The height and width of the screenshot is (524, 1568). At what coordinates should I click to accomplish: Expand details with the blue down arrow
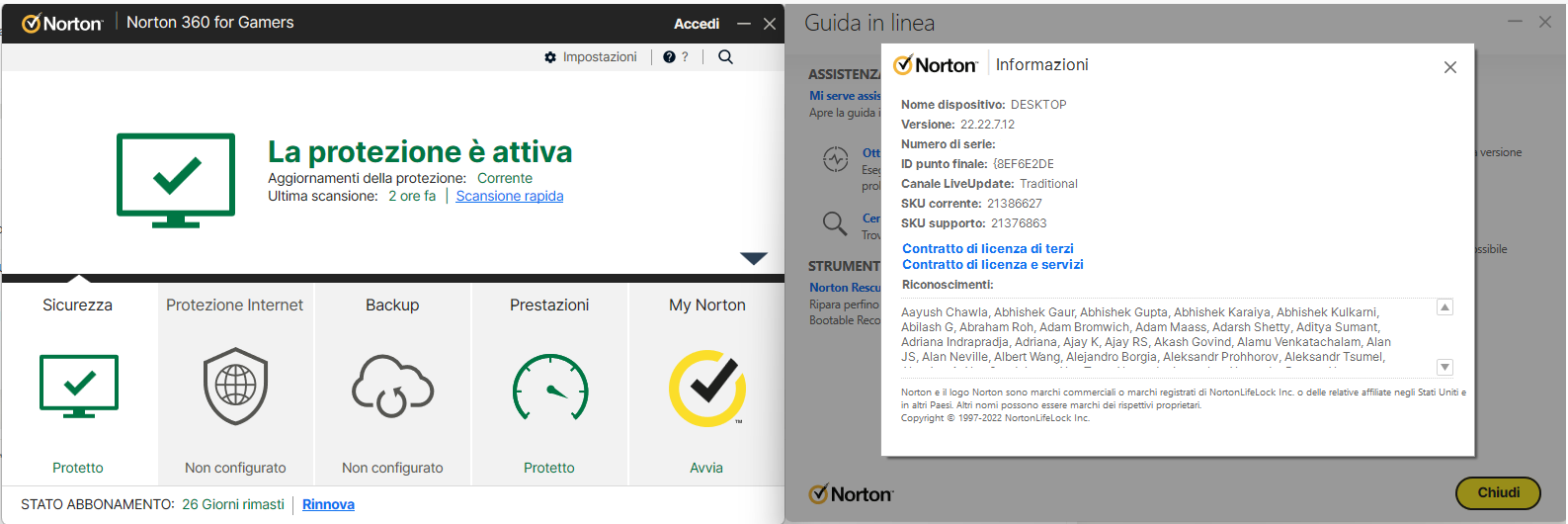[x=754, y=258]
